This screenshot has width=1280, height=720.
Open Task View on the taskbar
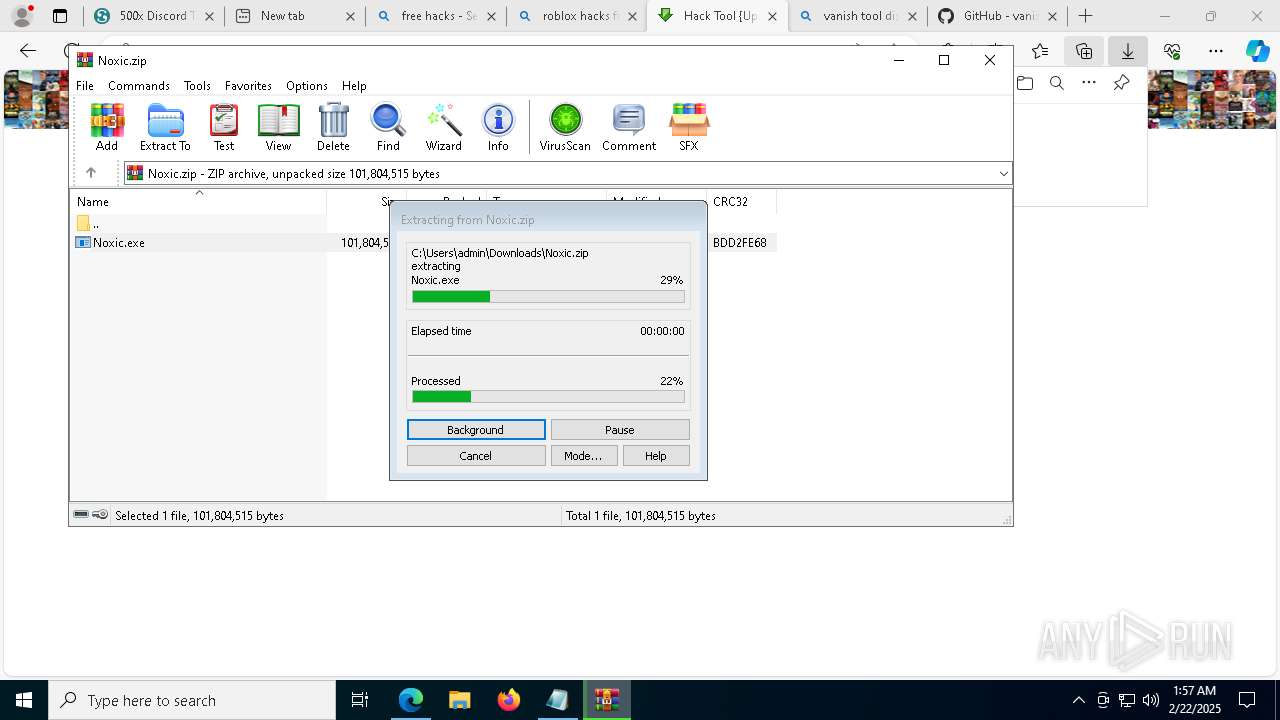(x=361, y=700)
